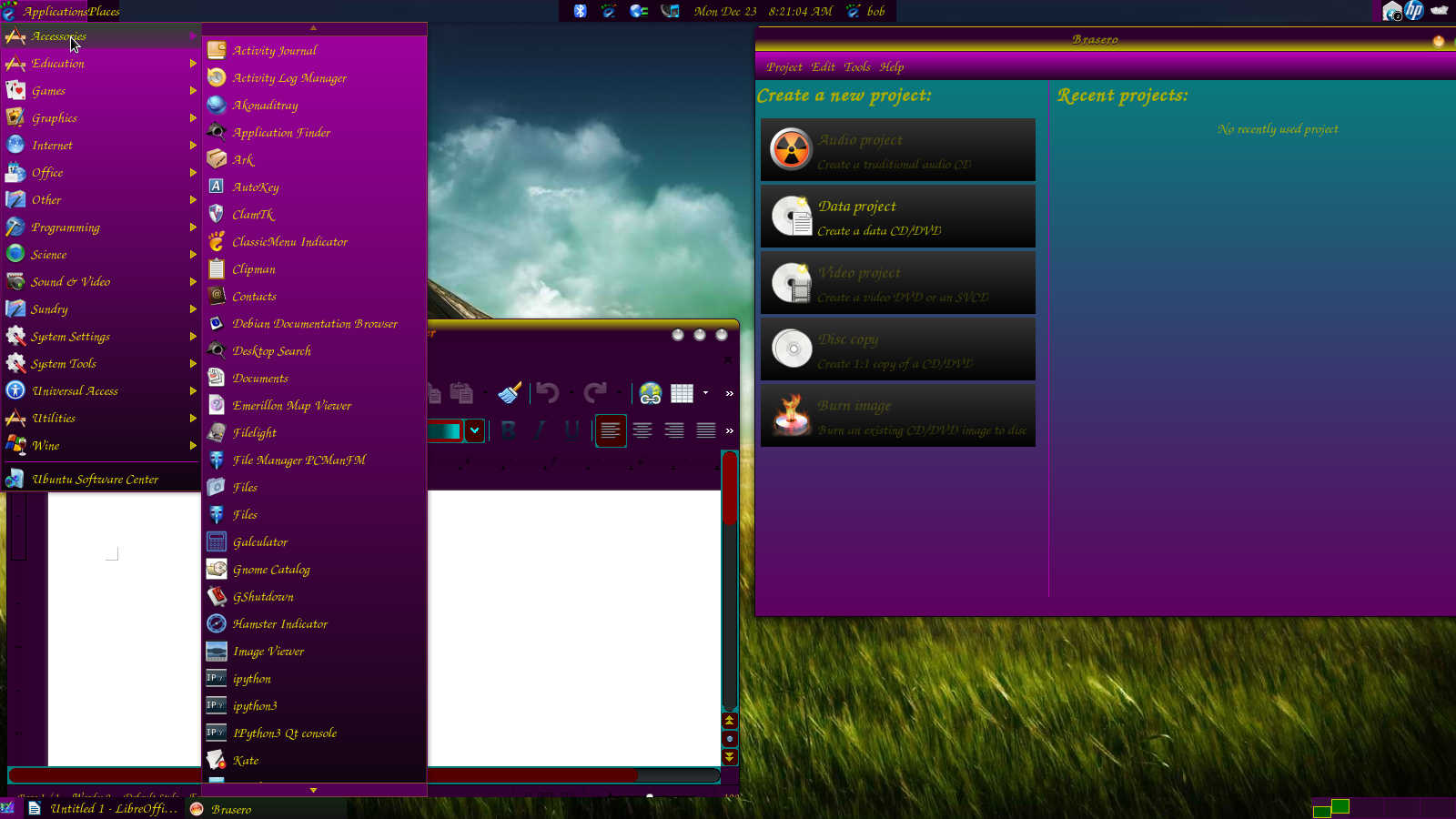
Task: Click the HP icon in top panel
Action: 1414,11
